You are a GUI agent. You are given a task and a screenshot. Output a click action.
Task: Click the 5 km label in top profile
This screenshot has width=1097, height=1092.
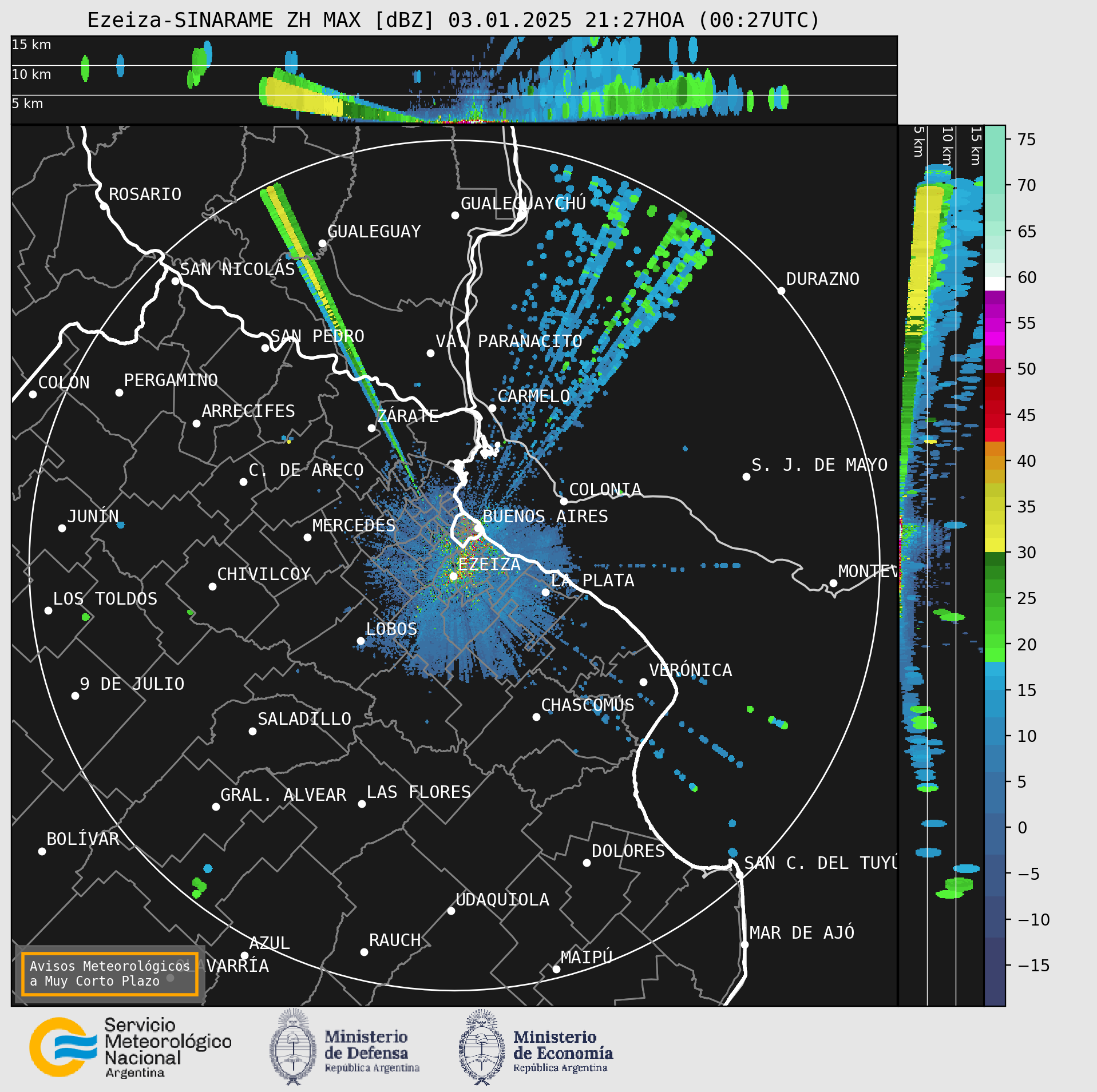(x=27, y=104)
